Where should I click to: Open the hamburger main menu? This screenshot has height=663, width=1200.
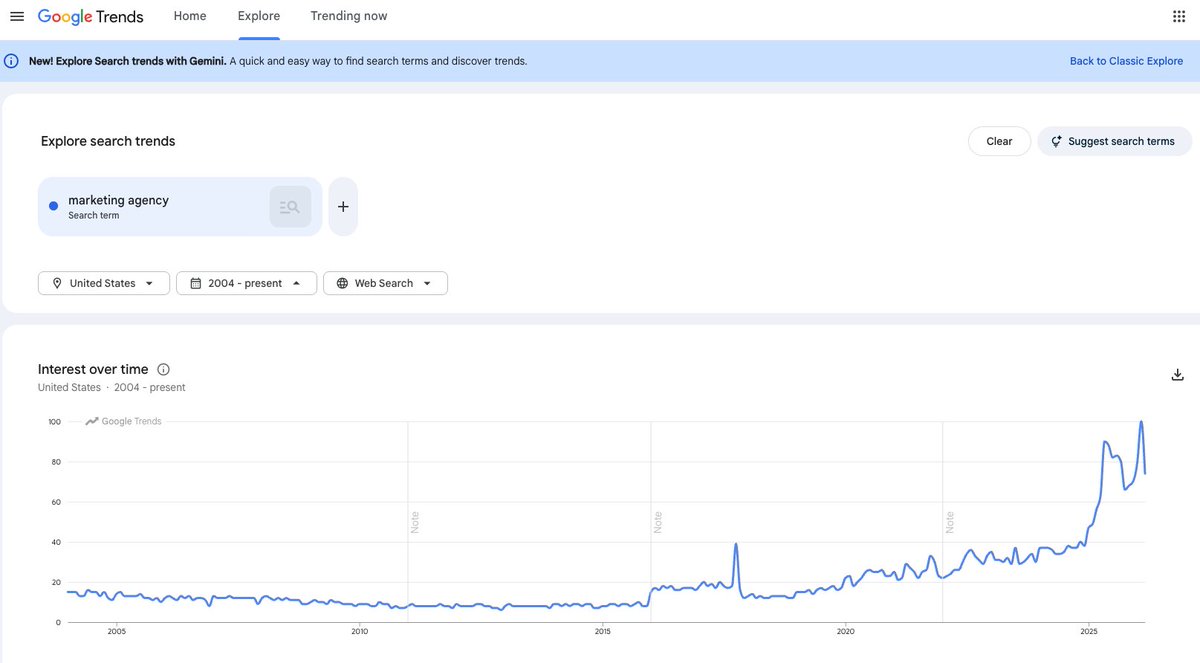[16, 16]
